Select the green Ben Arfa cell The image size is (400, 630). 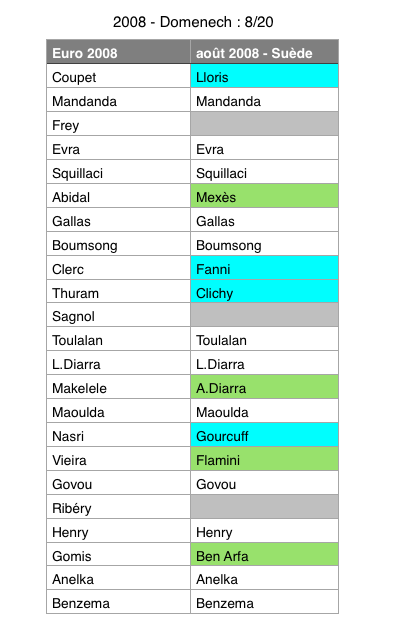pyautogui.click(x=264, y=554)
